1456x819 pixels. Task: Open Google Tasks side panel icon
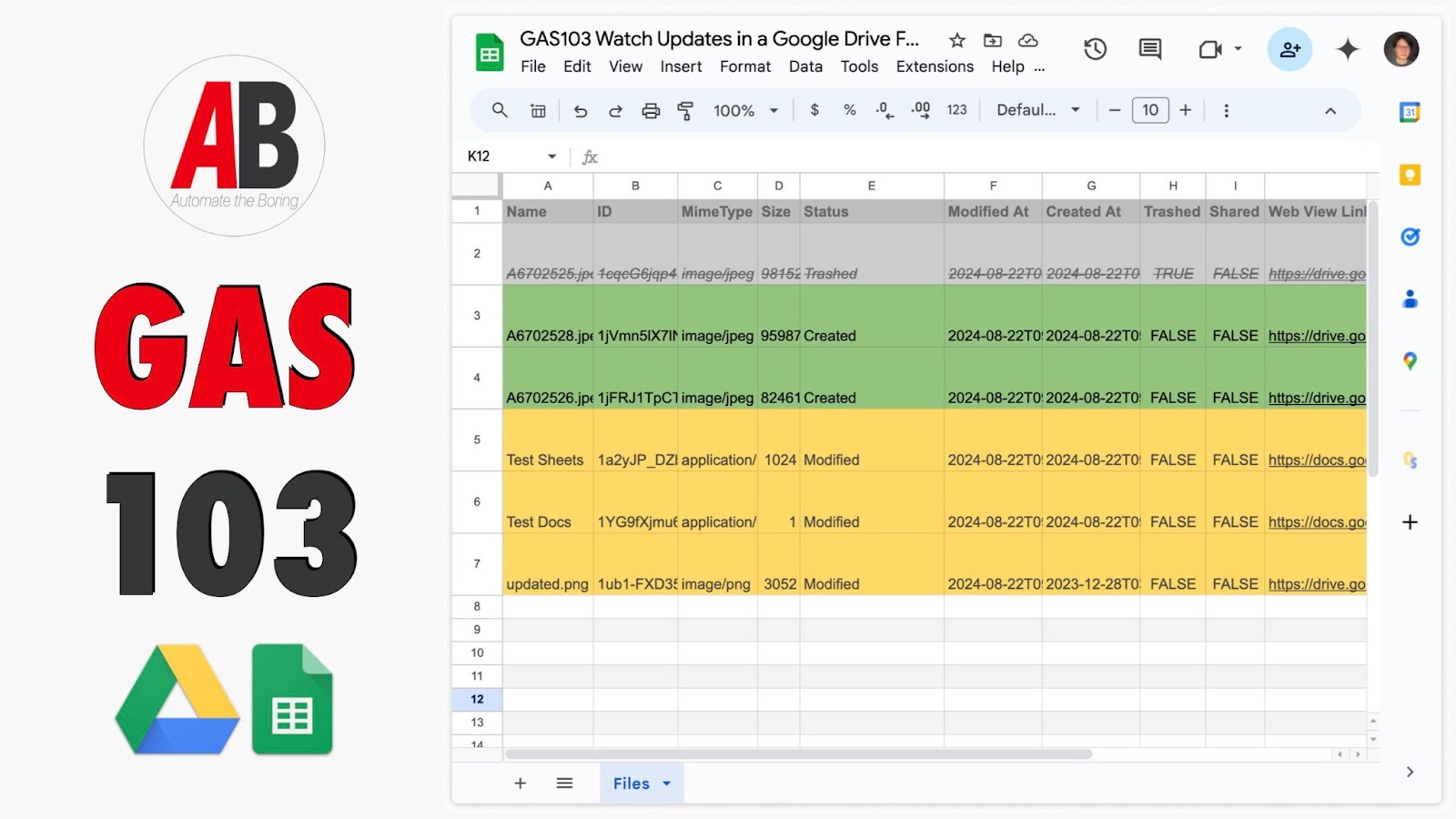pyautogui.click(x=1410, y=237)
